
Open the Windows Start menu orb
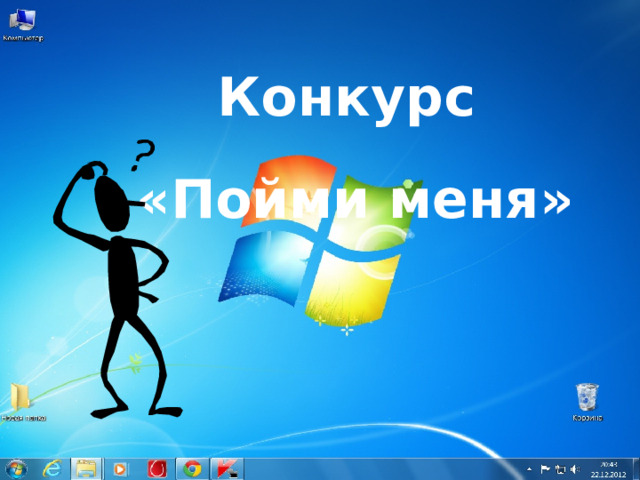(x=16, y=469)
